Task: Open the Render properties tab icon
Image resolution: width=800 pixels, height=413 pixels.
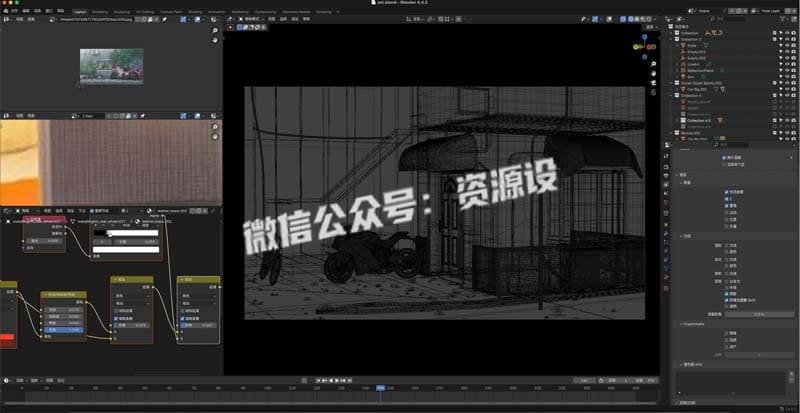Action: [666, 167]
